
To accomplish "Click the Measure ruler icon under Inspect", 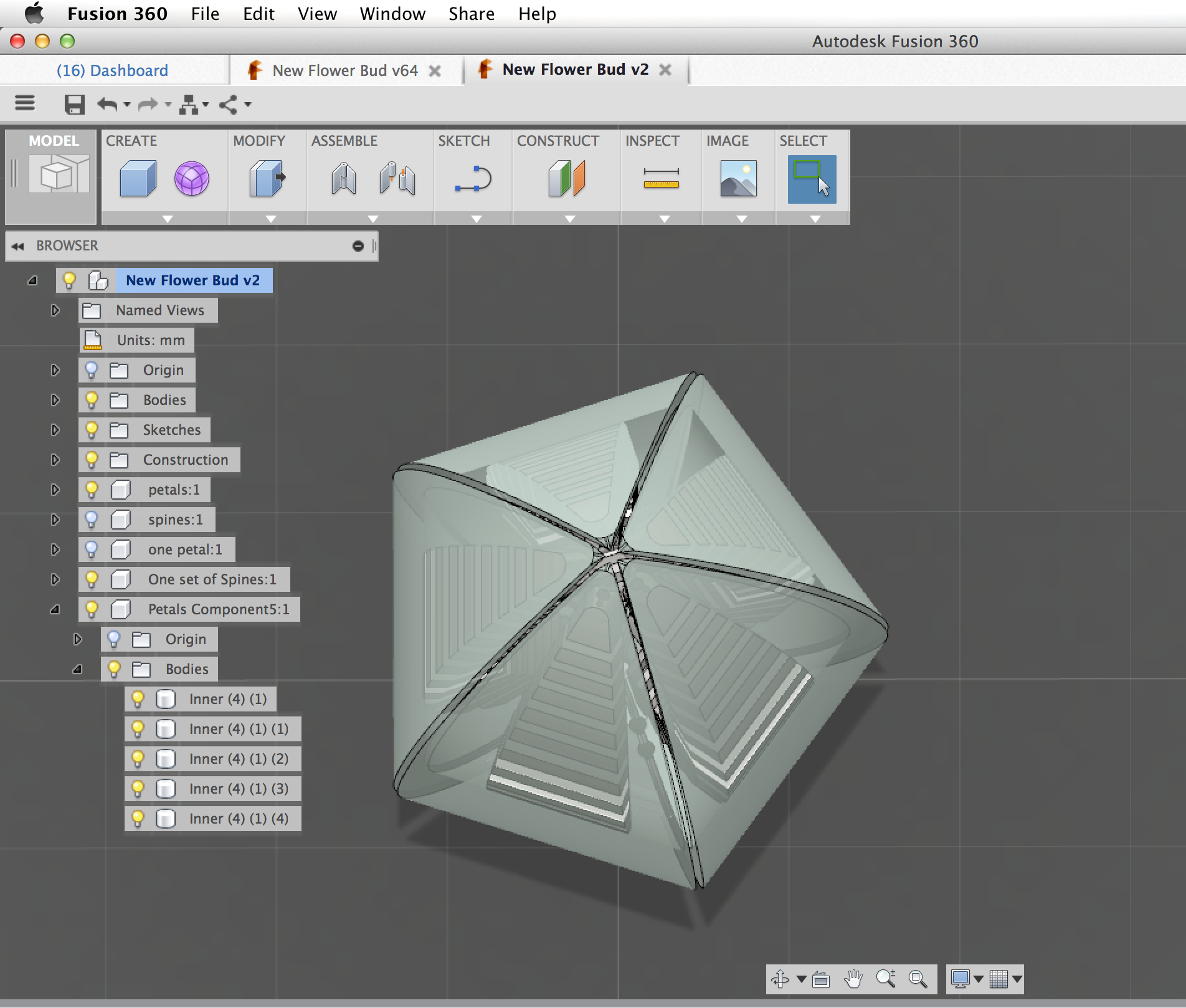I will (x=661, y=179).
